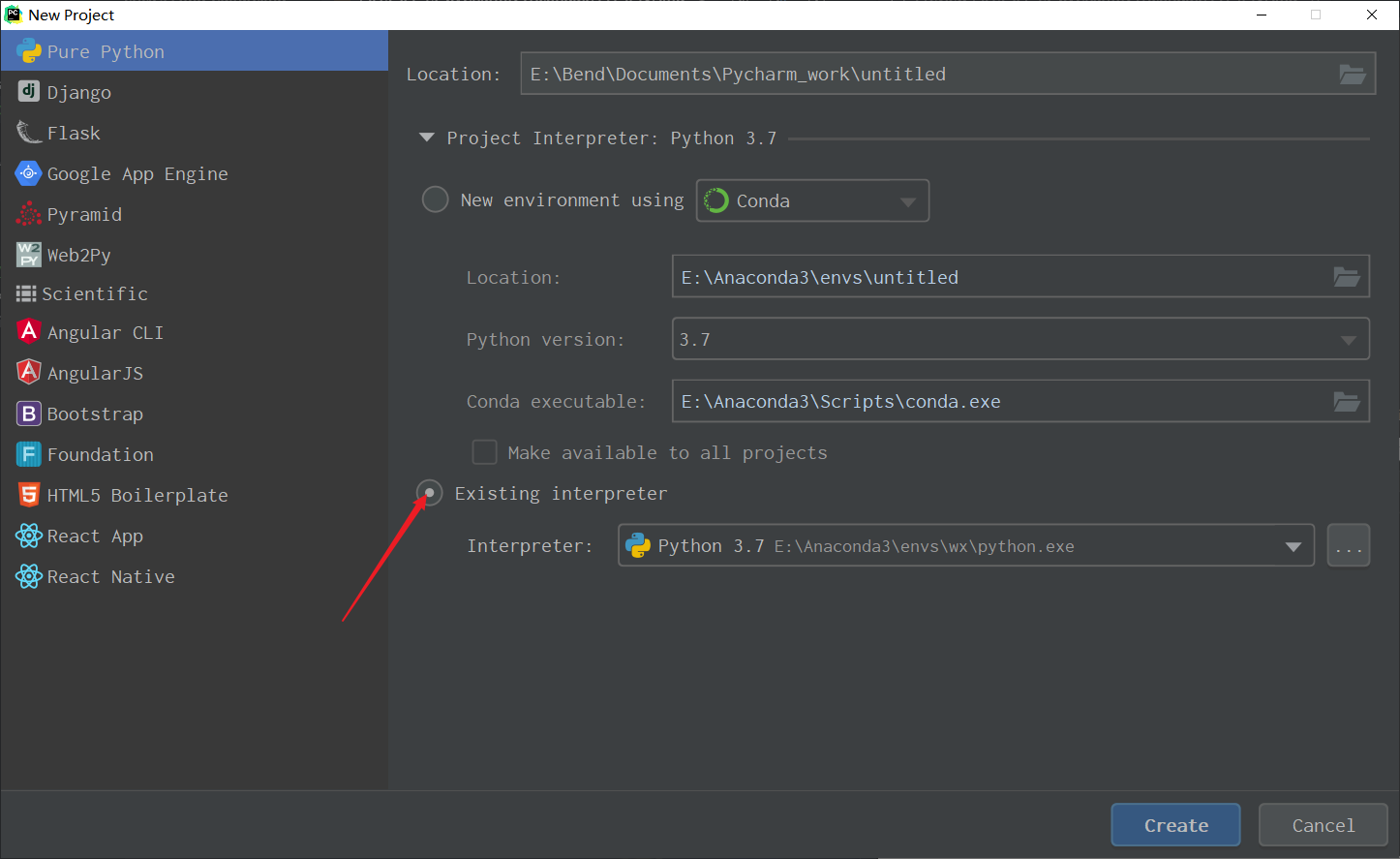Choose Angular CLI project type
This screenshot has height=859, width=1400.
point(195,332)
